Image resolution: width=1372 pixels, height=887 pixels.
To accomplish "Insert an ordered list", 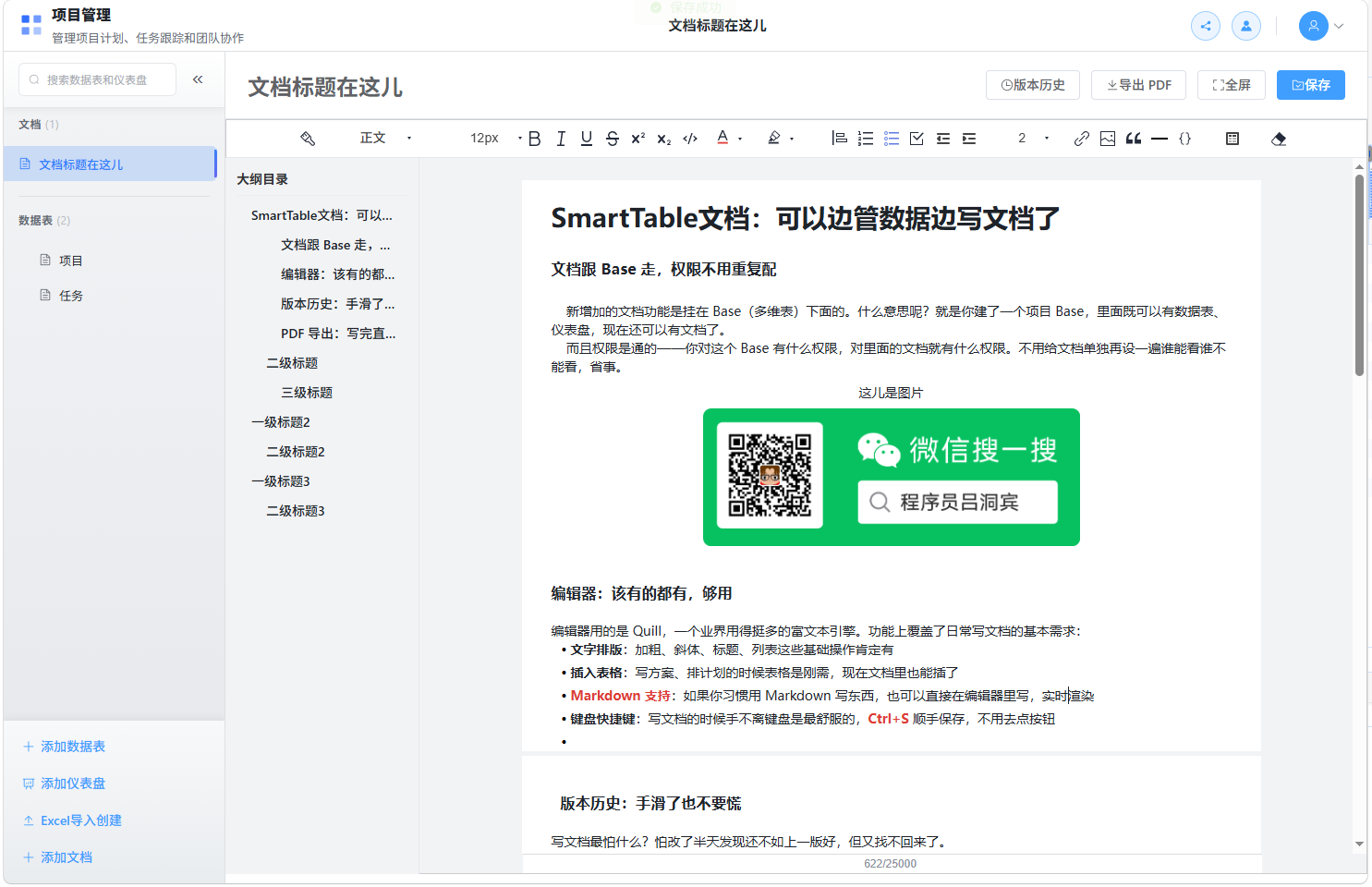I will coord(866,139).
